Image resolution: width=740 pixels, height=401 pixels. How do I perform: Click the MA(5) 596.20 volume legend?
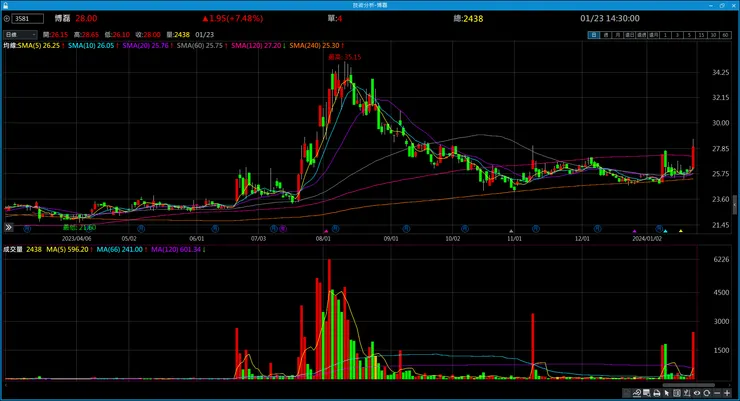coord(67,249)
